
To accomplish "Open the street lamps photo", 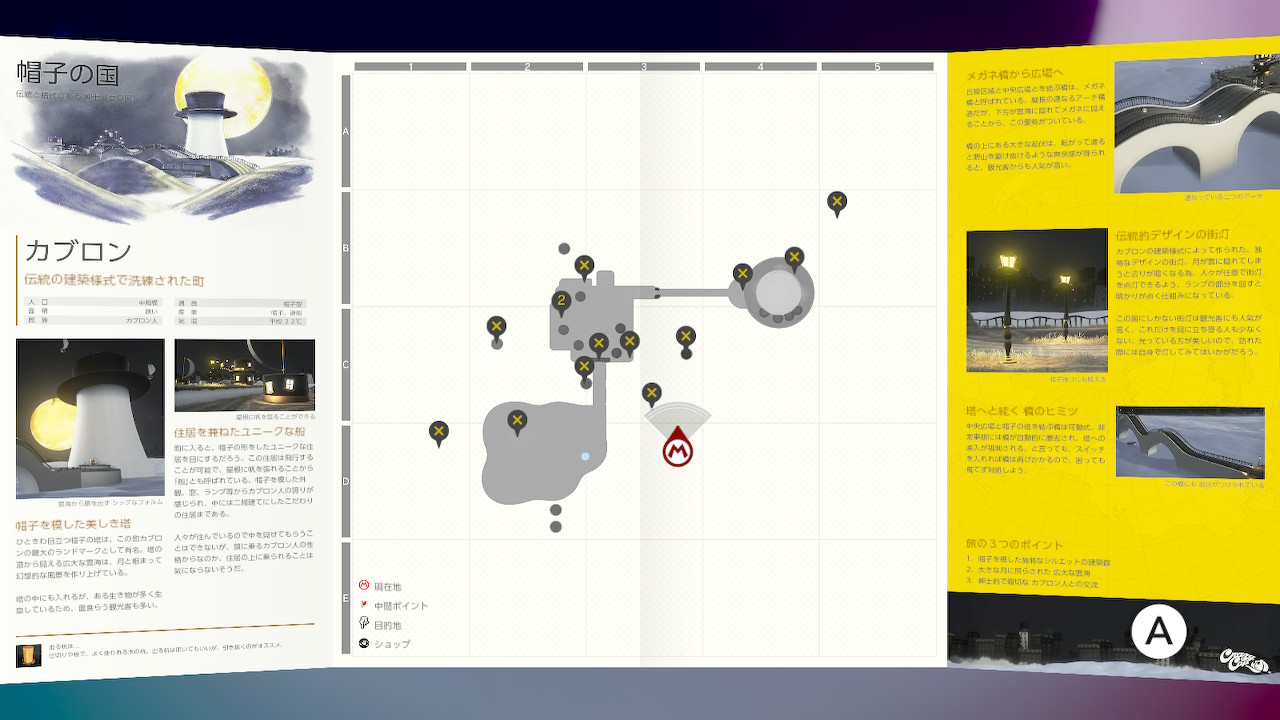I will pyautogui.click(x=1037, y=301).
